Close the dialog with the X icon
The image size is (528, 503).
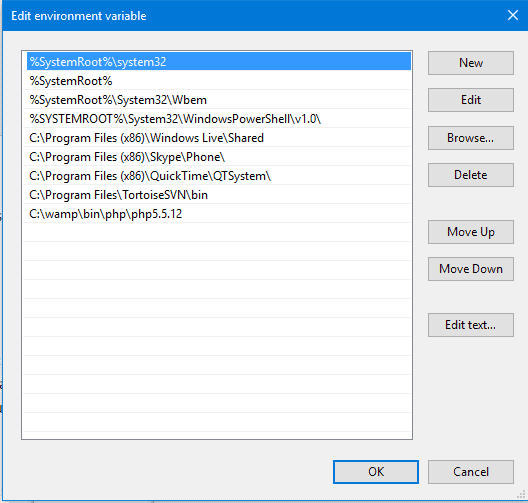pos(513,15)
